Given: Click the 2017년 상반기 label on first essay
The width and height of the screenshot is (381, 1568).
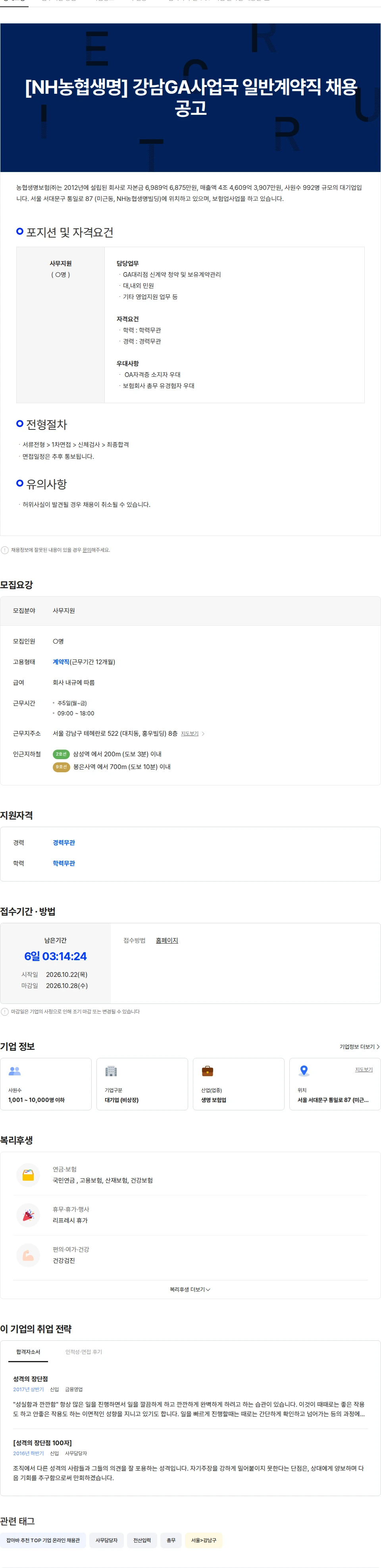Looking at the screenshot, I should (x=29, y=1389).
